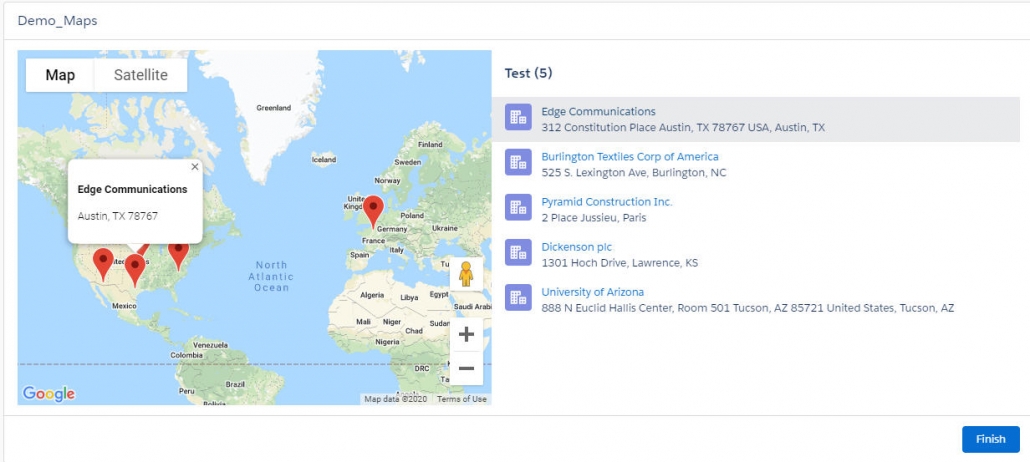
Task: Click the Edge Communications account icon
Action: (x=517, y=118)
